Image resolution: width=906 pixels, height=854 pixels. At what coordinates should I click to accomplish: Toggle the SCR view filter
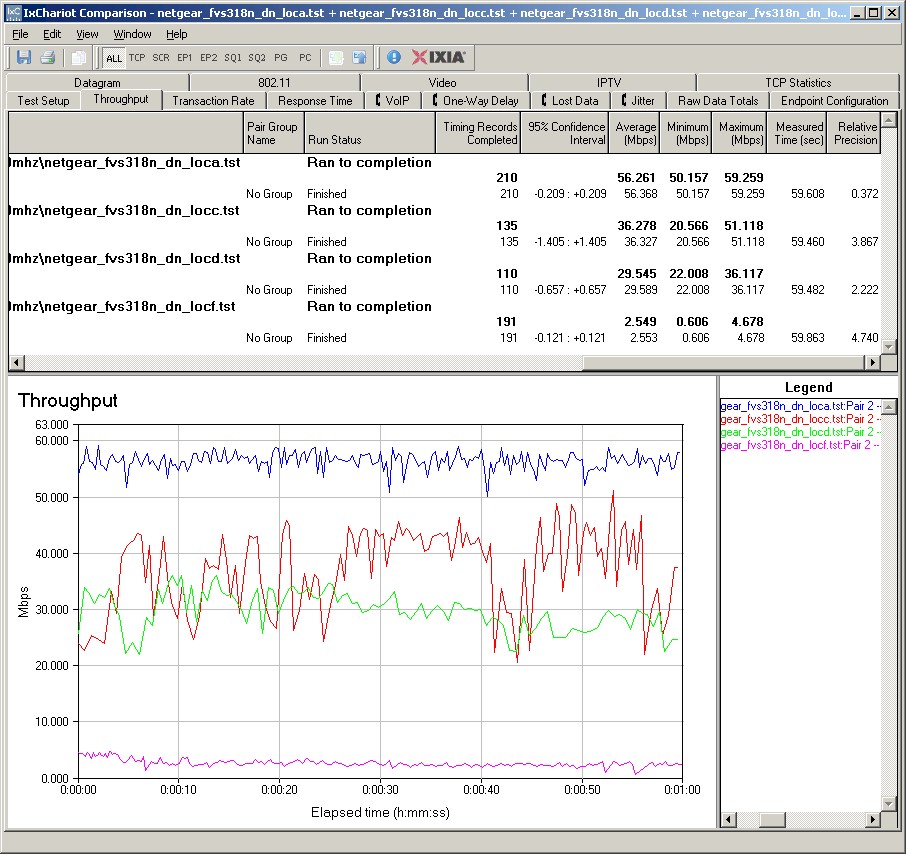pyautogui.click(x=161, y=57)
